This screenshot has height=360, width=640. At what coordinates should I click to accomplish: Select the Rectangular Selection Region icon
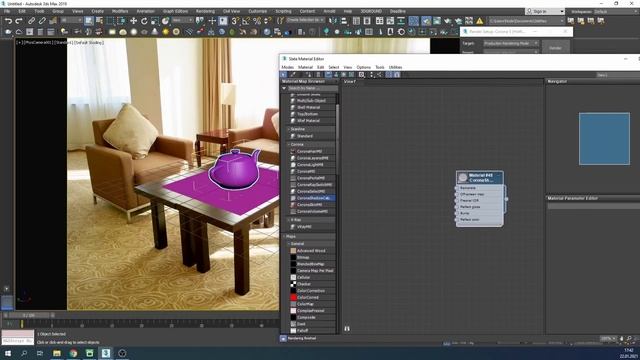(110, 21)
